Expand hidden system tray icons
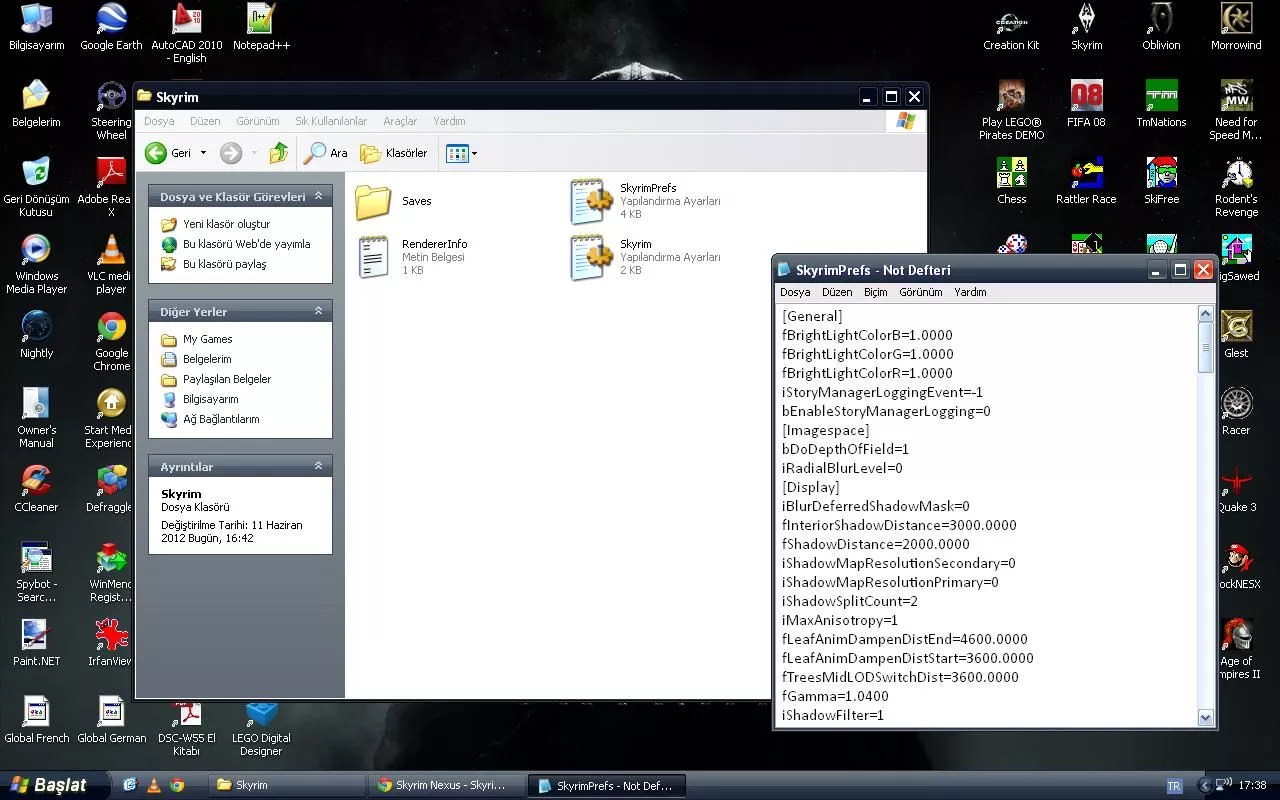Screen dimensions: 1280x800 click(1205, 785)
